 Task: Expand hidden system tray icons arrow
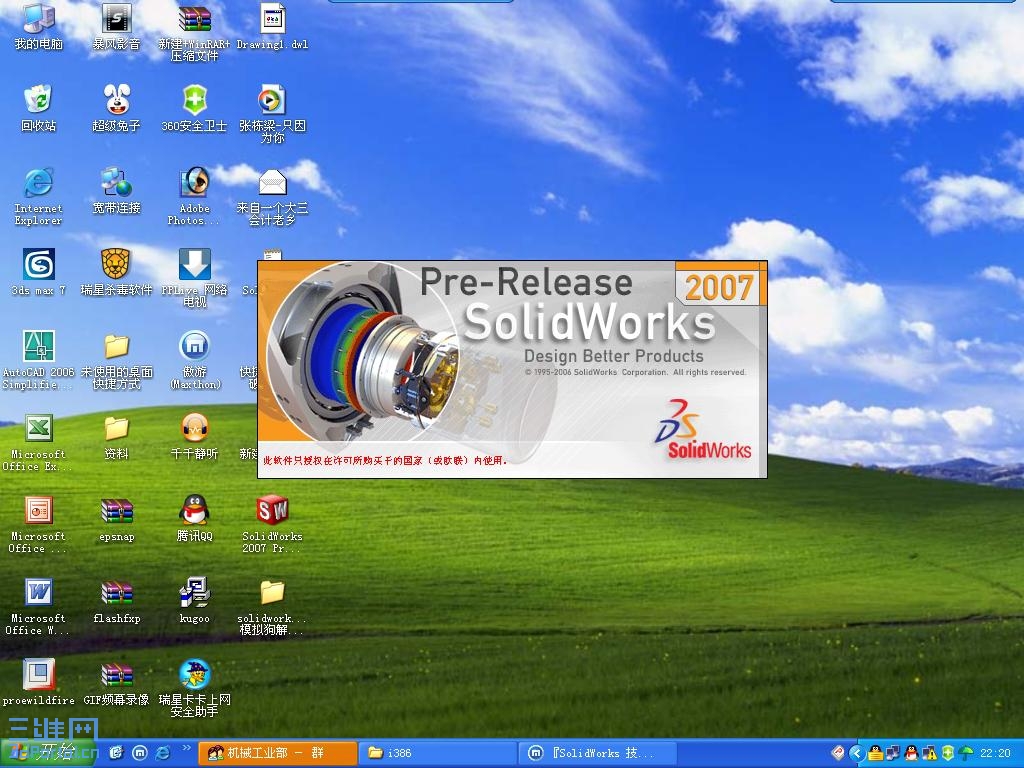(856, 753)
